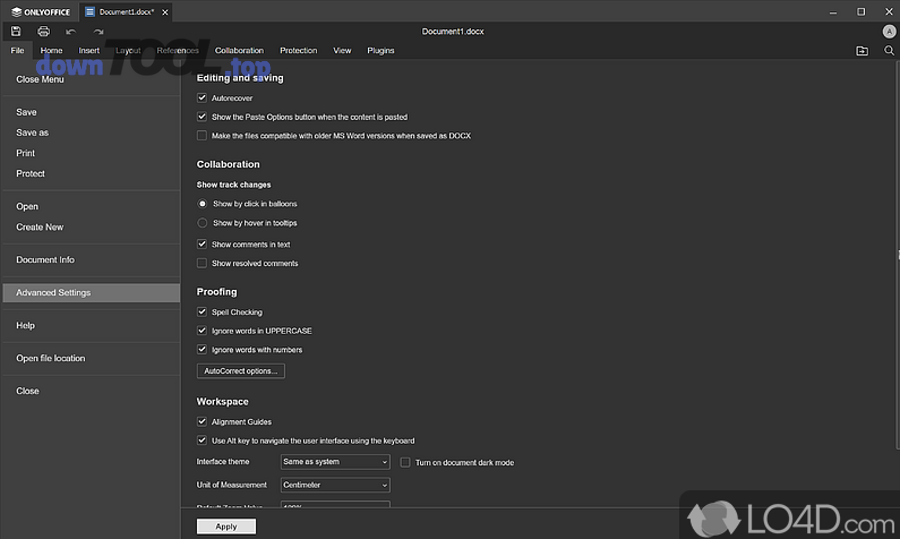This screenshot has height=539, width=900.
Task: Click the Redo arrow icon
Action: [x=99, y=32]
